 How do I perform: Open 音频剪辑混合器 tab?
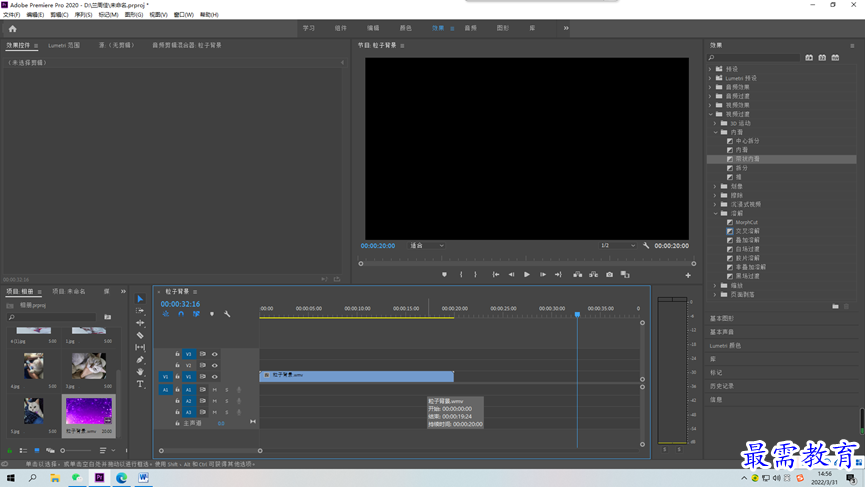tap(186, 45)
